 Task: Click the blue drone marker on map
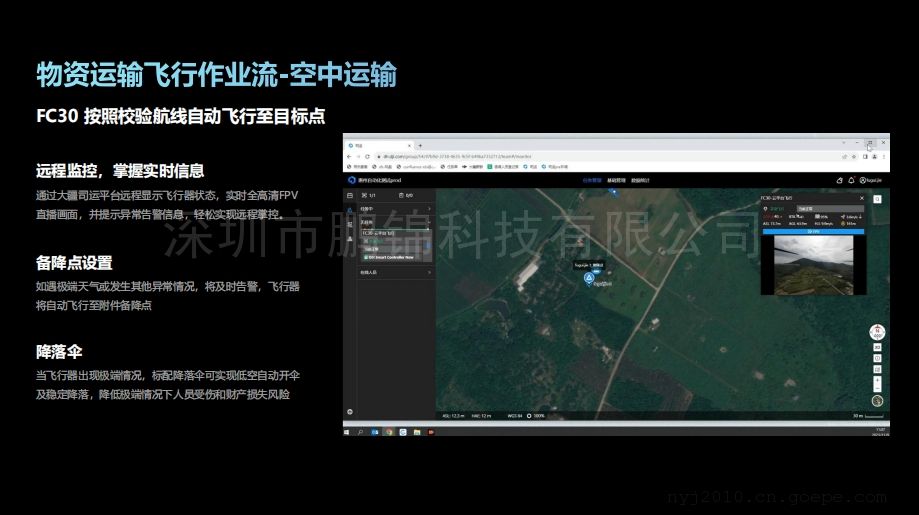[590, 280]
